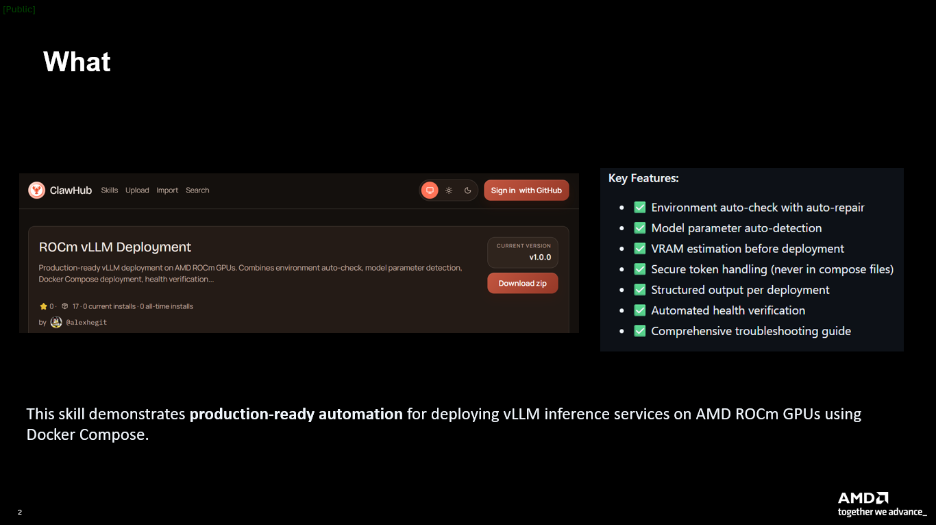Click the ROCm vLLM Deployment title
Viewport: 936px width, 525px height.
115,247
